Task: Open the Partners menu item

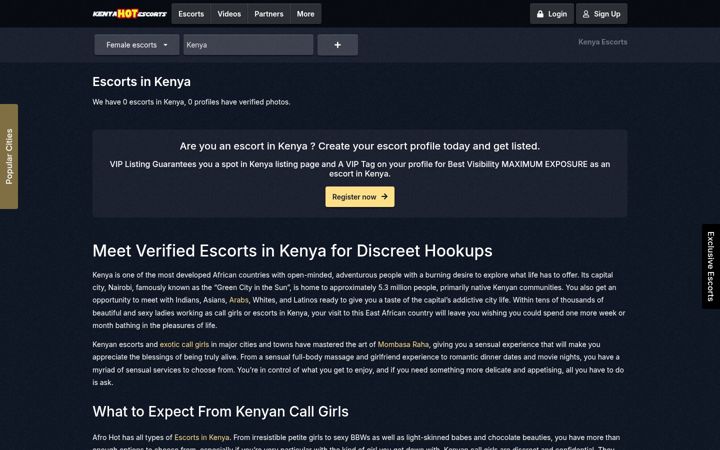Action: [269, 14]
